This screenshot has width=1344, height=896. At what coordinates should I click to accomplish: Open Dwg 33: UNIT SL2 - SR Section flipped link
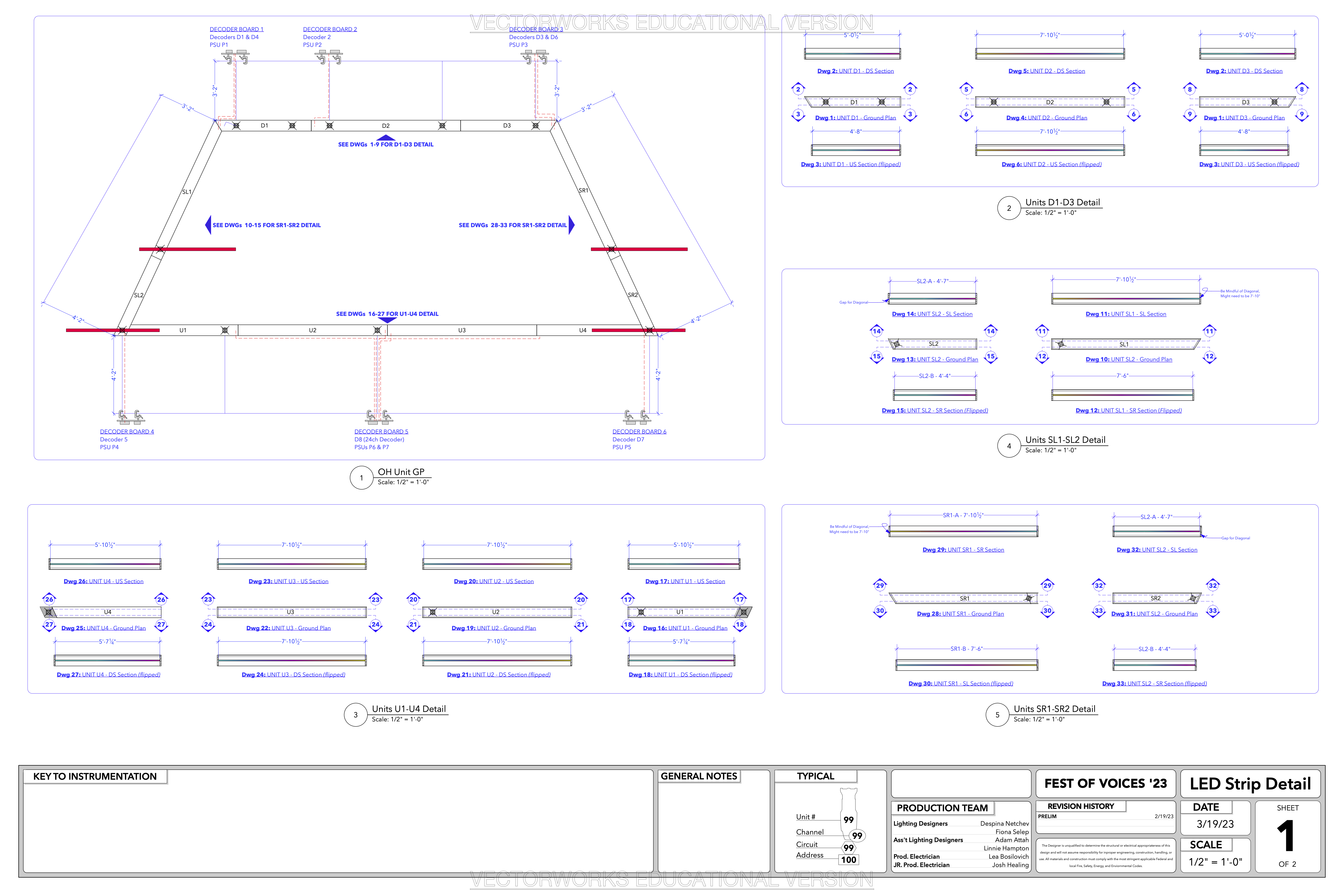(x=1154, y=683)
